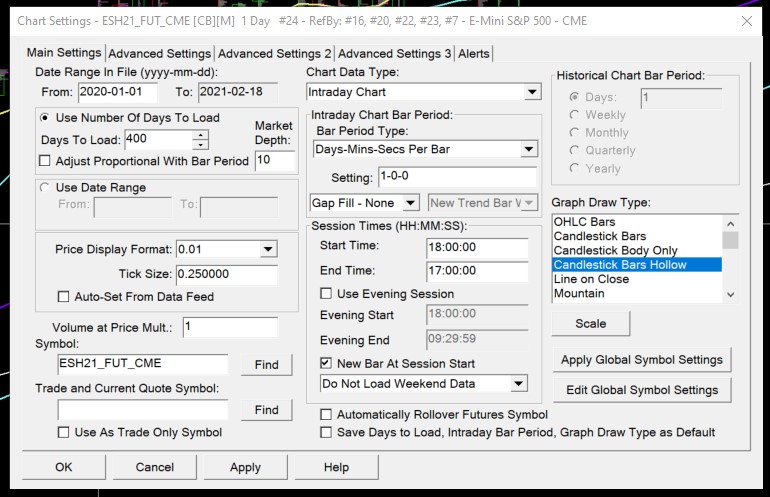The height and width of the screenshot is (497, 770).
Task: Select Candlestick Bars Hollow draw type
Action: (637, 265)
